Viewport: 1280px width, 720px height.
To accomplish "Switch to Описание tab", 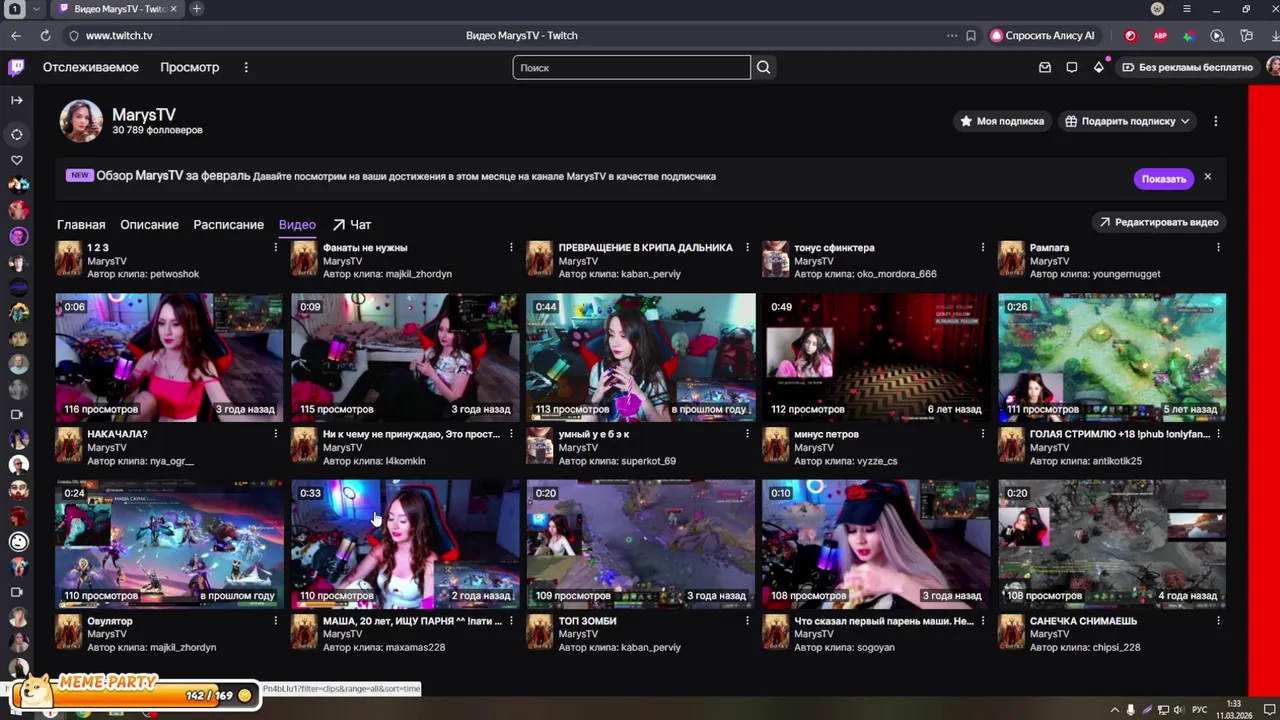I will (x=149, y=225).
